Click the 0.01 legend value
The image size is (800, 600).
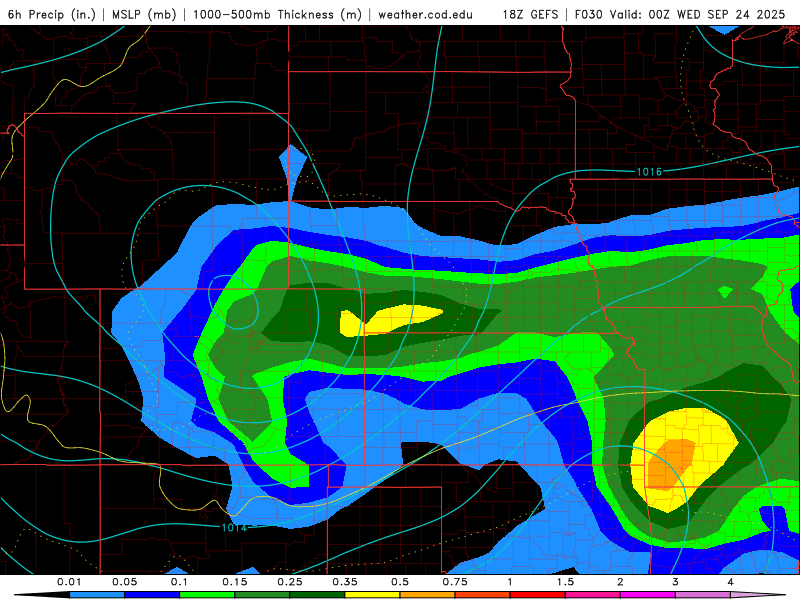tap(69, 582)
